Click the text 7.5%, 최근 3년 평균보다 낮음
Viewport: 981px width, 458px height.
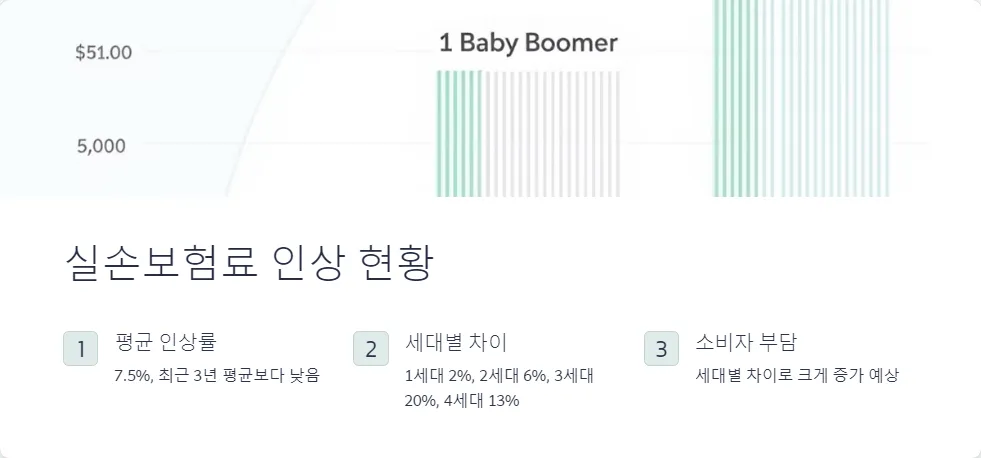tap(217, 376)
